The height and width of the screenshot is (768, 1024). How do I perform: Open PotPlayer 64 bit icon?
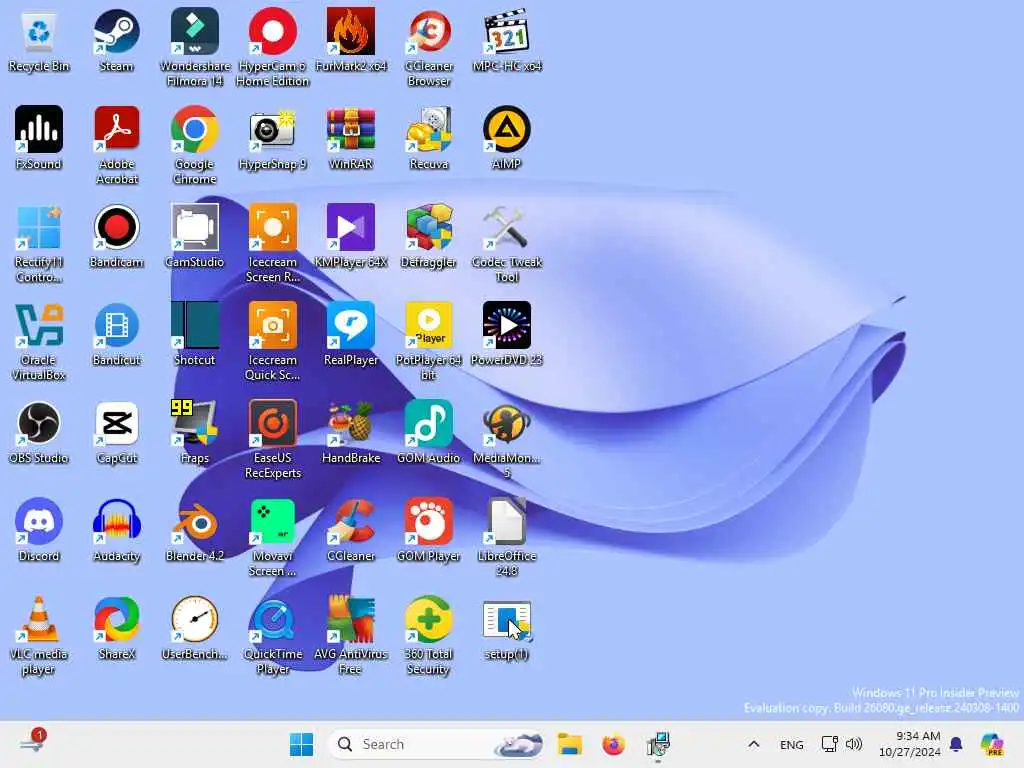coord(429,342)
